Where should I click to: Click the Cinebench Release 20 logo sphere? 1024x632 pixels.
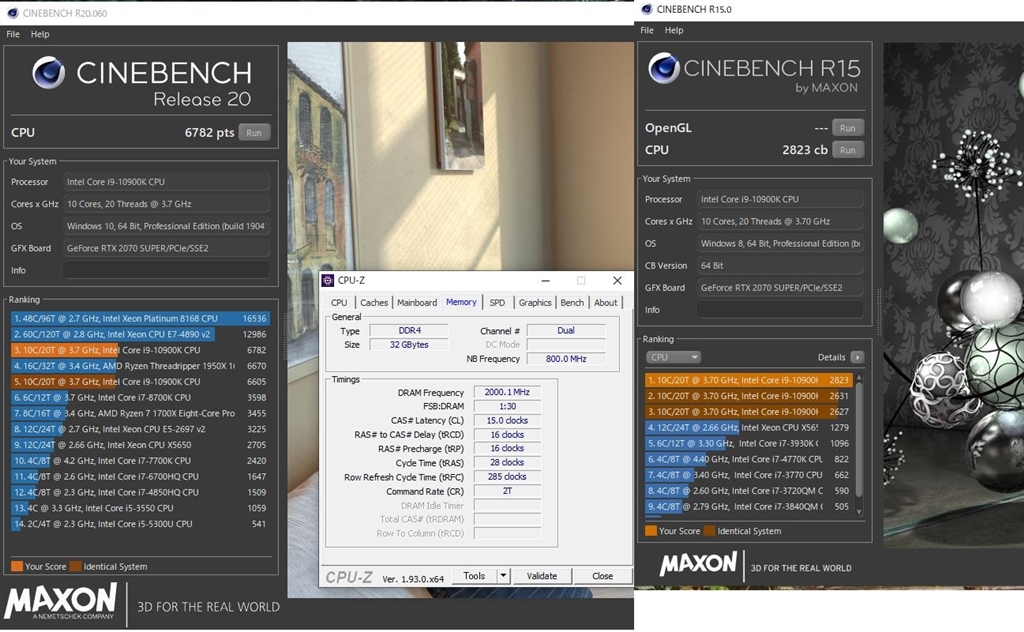click(48, 72)
